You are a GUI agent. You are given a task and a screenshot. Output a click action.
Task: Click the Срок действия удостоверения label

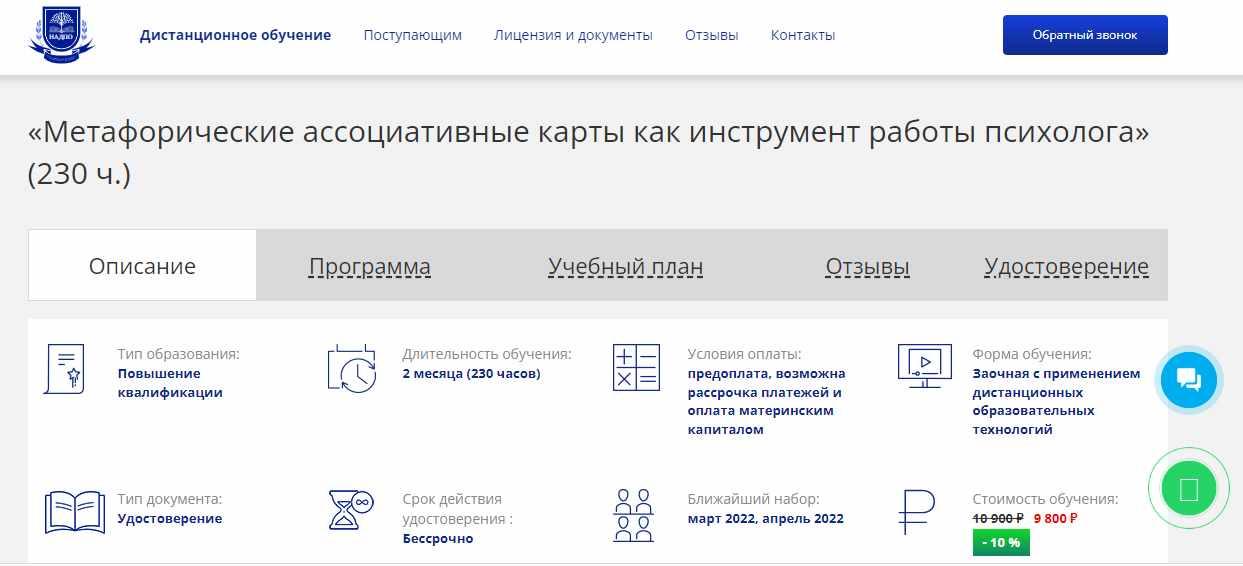458,509
